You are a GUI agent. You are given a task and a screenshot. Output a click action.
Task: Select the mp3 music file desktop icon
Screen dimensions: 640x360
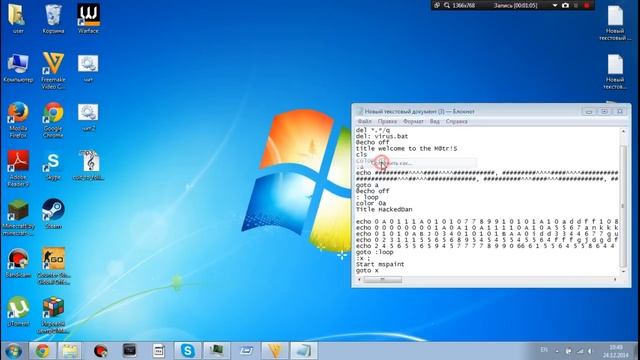click(x=89, y=165)
